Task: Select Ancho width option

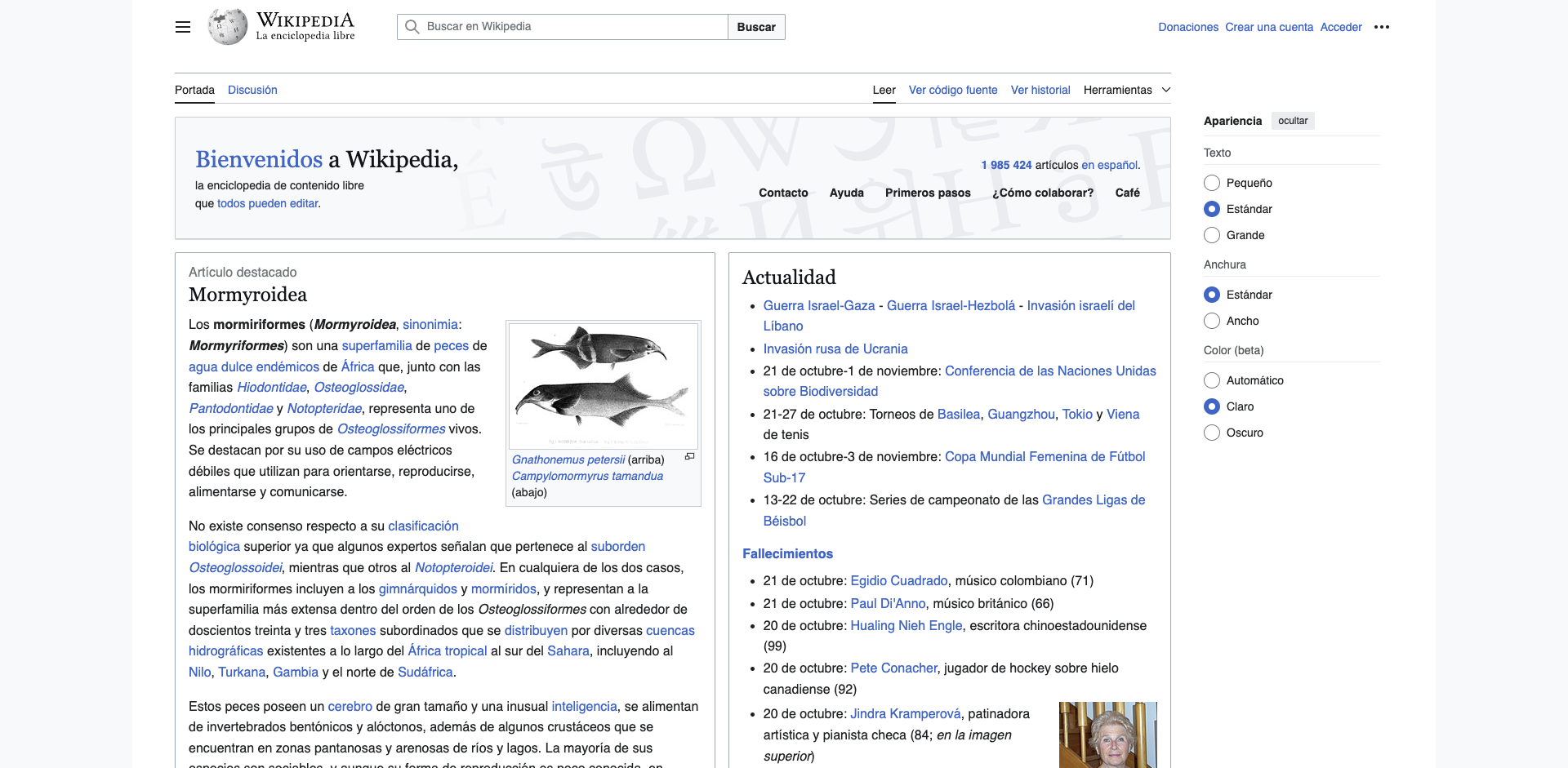Action: click(1212, 321)
